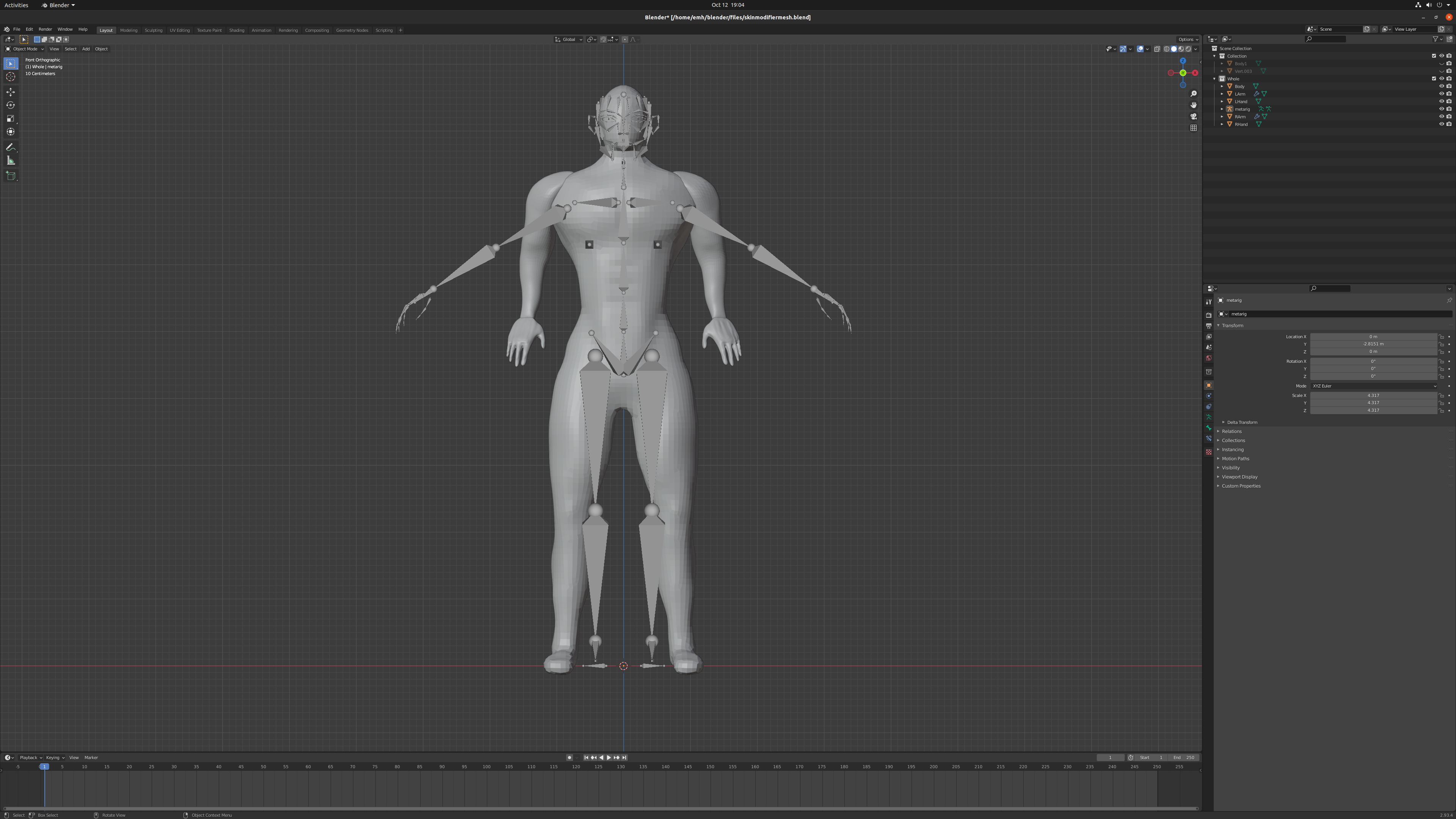Open the Object Mode dropdown
The image size is (1456, 819).
[x=24, y=49]
